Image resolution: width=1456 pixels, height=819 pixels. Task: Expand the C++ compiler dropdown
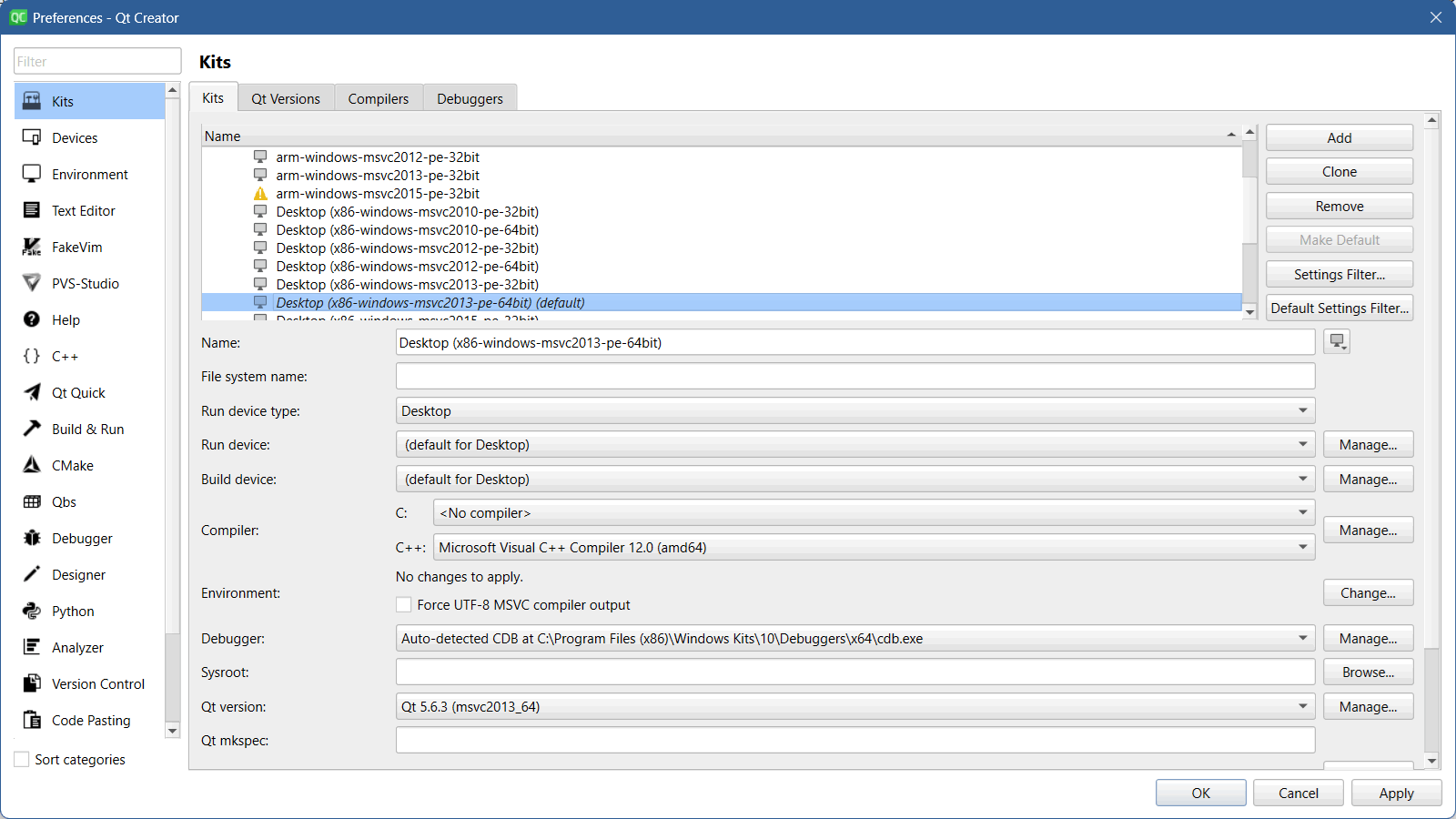(x=1303, y=547)
